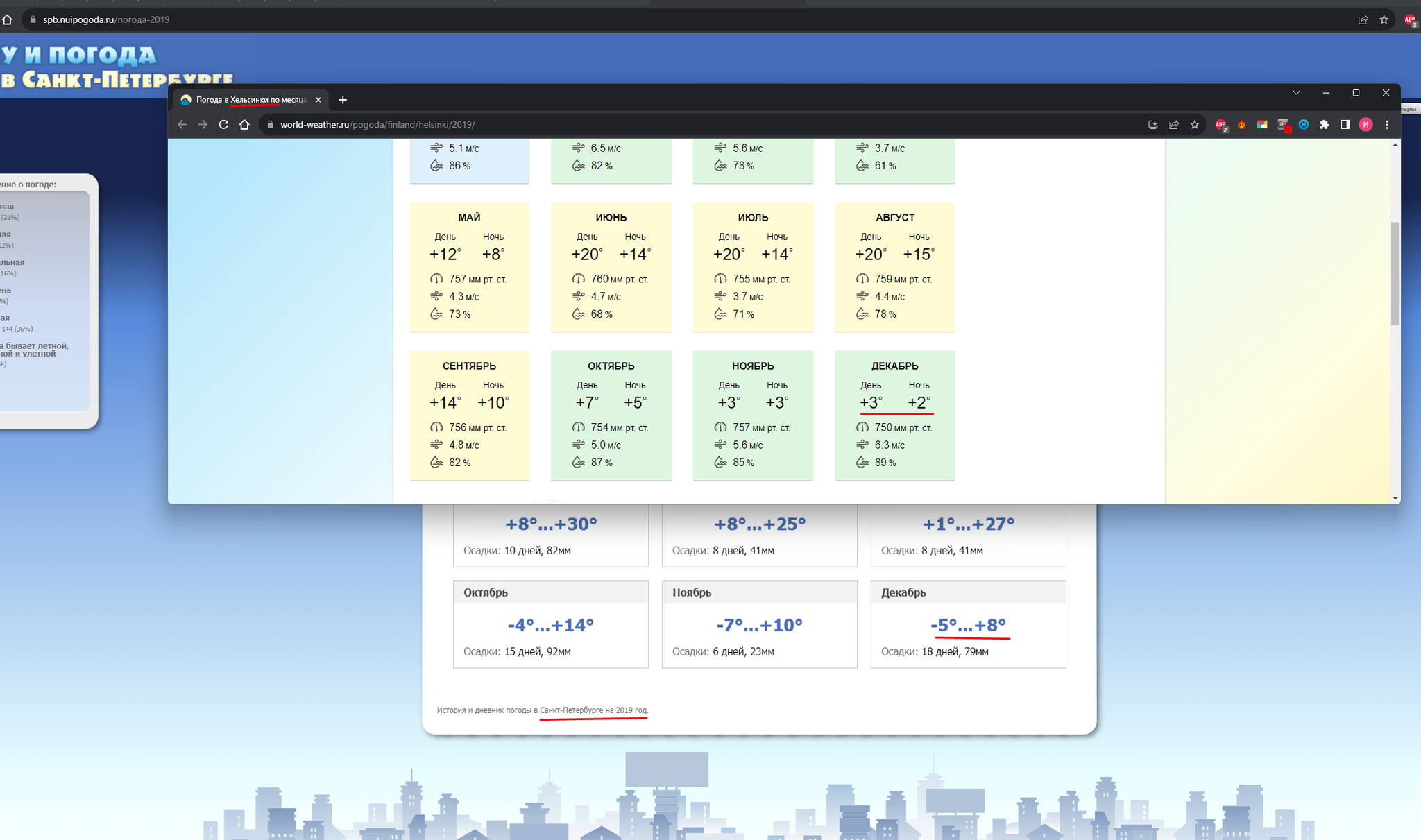This screenshot has width=1421, height=840.
Task: Click the home button in the foreground browser
Action: tap(244, 125)
